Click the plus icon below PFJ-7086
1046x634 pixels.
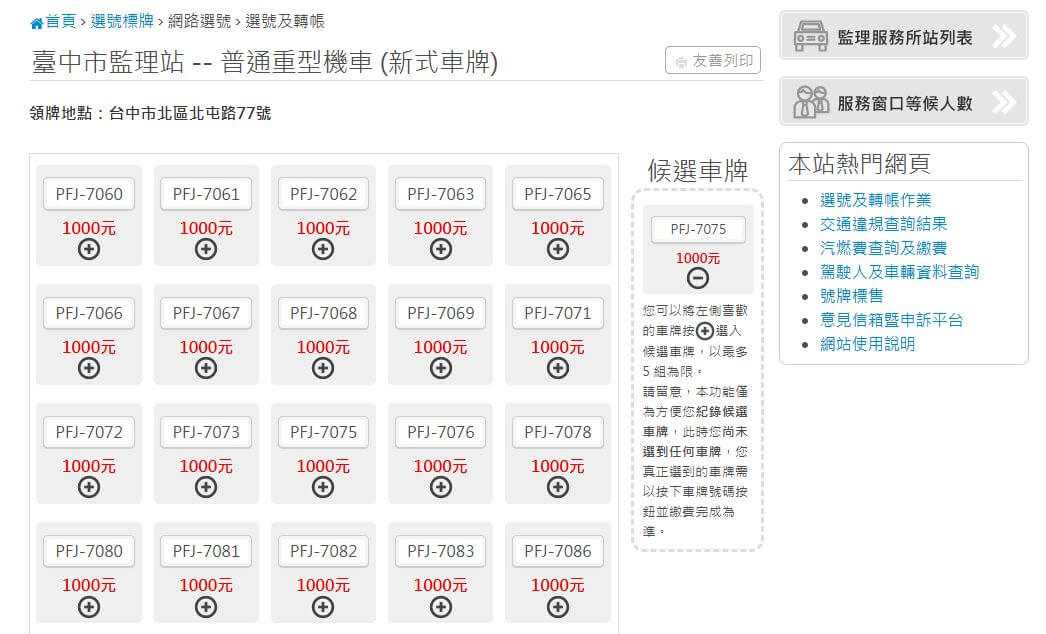pyautogui.click(x=557, y=606)
